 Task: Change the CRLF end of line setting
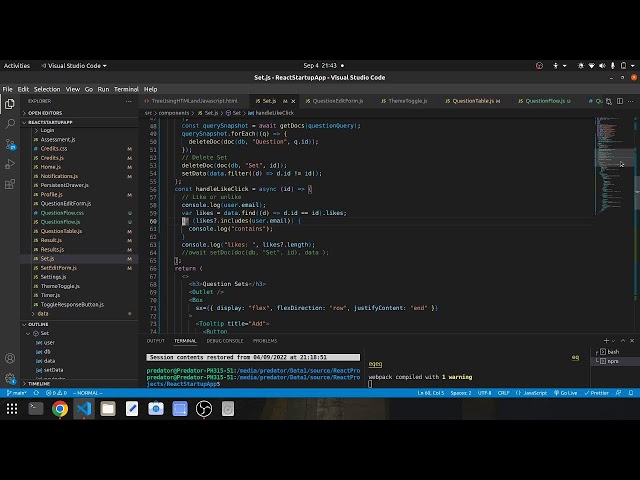(503, 393)
